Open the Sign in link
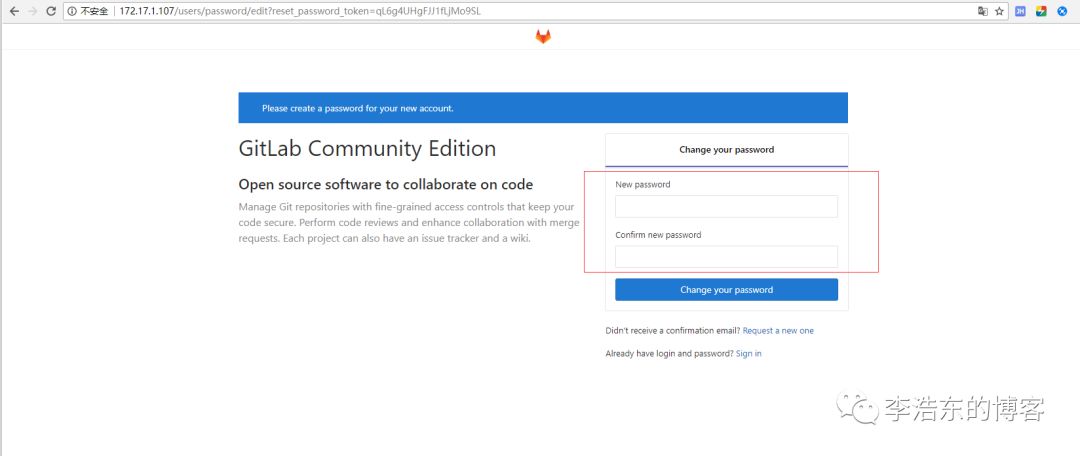This screenshot has width=1080, height=456. click(x=749, y=353)
